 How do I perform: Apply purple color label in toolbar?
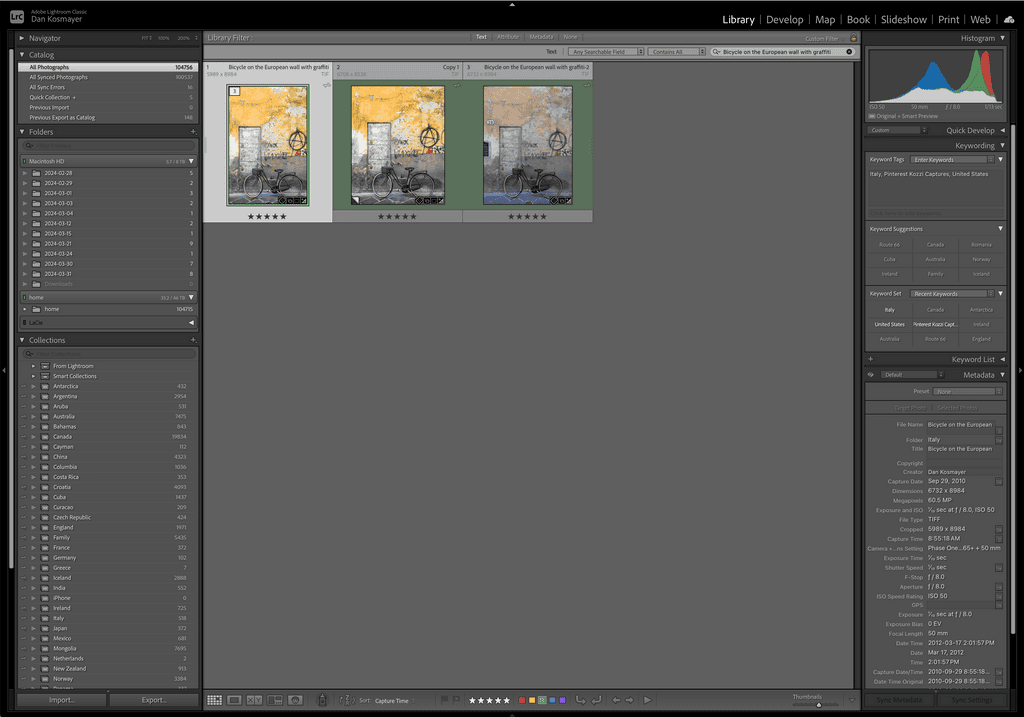[562, 700]
